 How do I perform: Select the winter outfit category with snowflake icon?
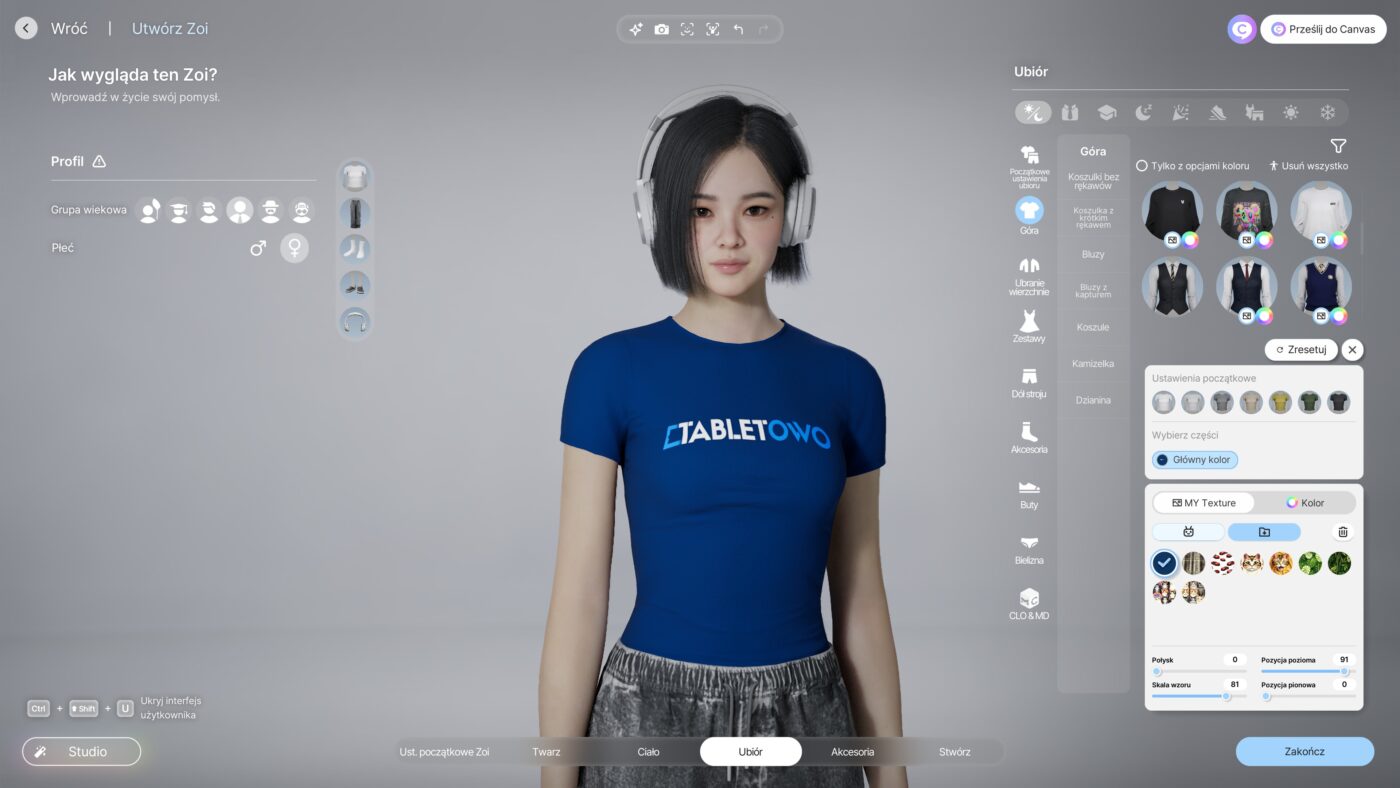point(1328,112)
